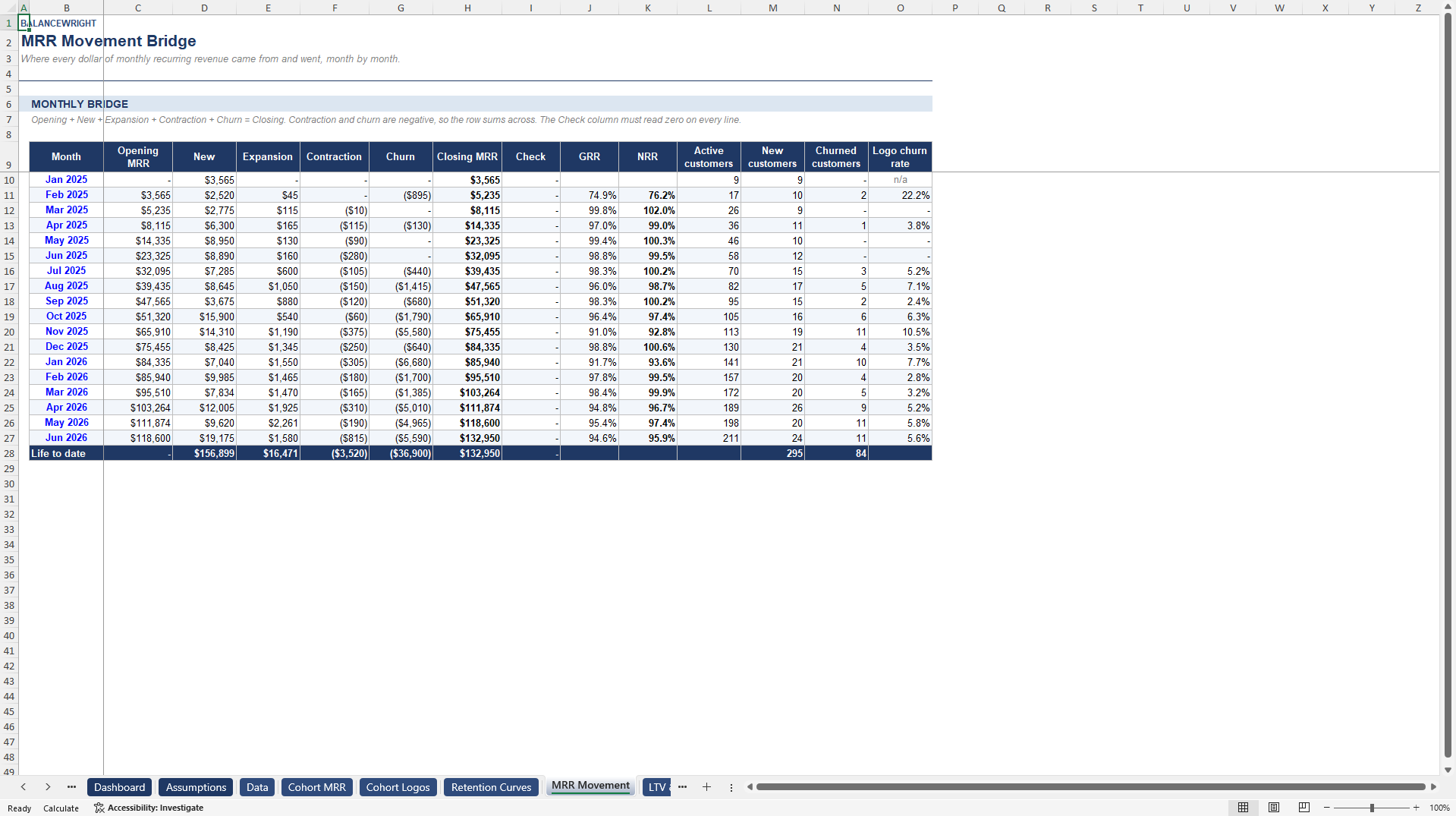
Task: Select the Churned customers header cell
Action: pyautogui.click(x=836, y=157)
